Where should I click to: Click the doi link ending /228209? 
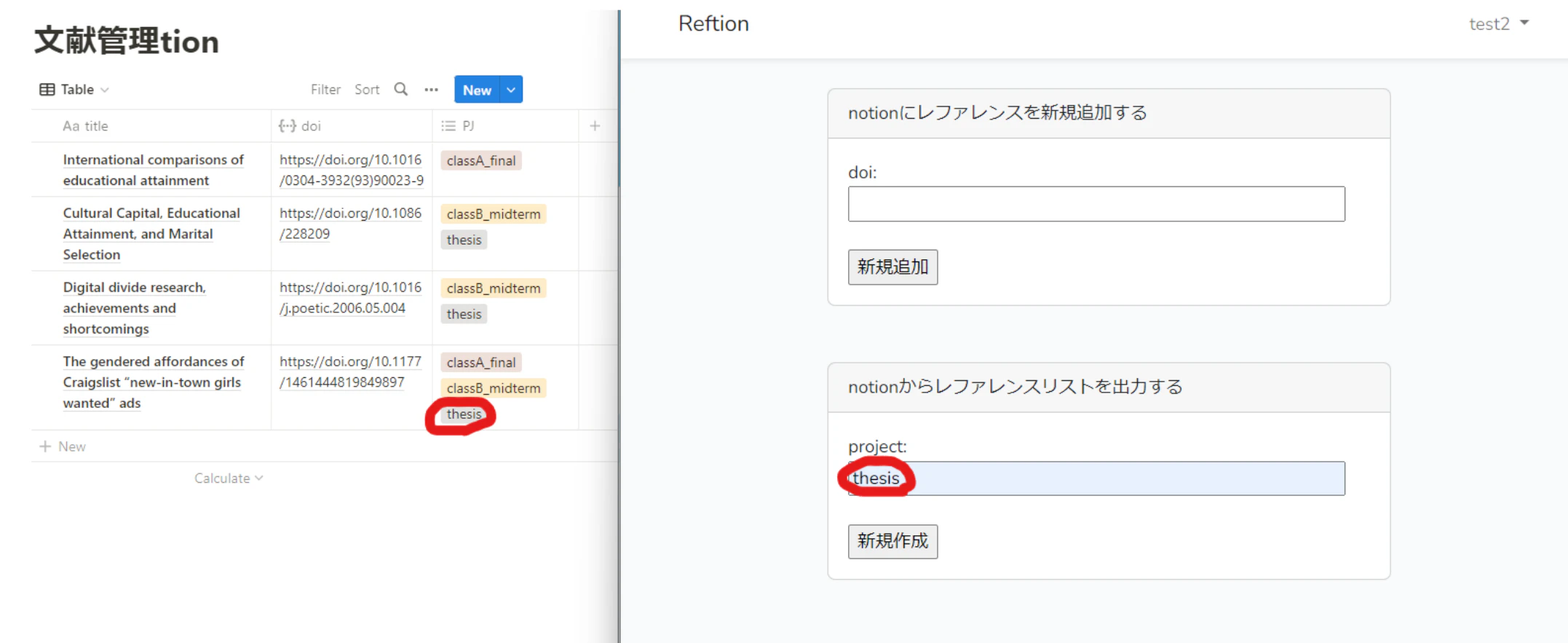(350, 224)
